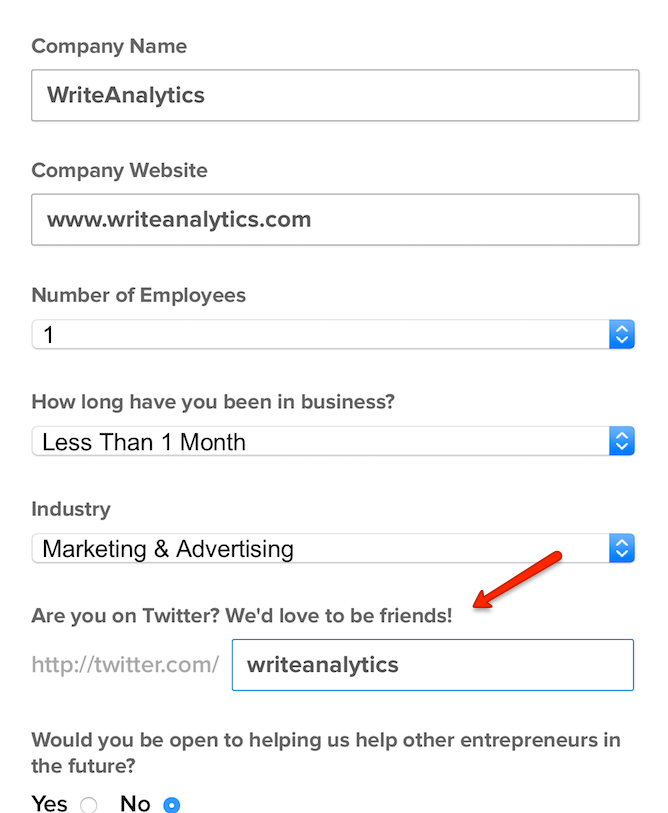
Task: Click the "How long have you been in business?" label
Action: pyautogui.click(x=213, y=402)
